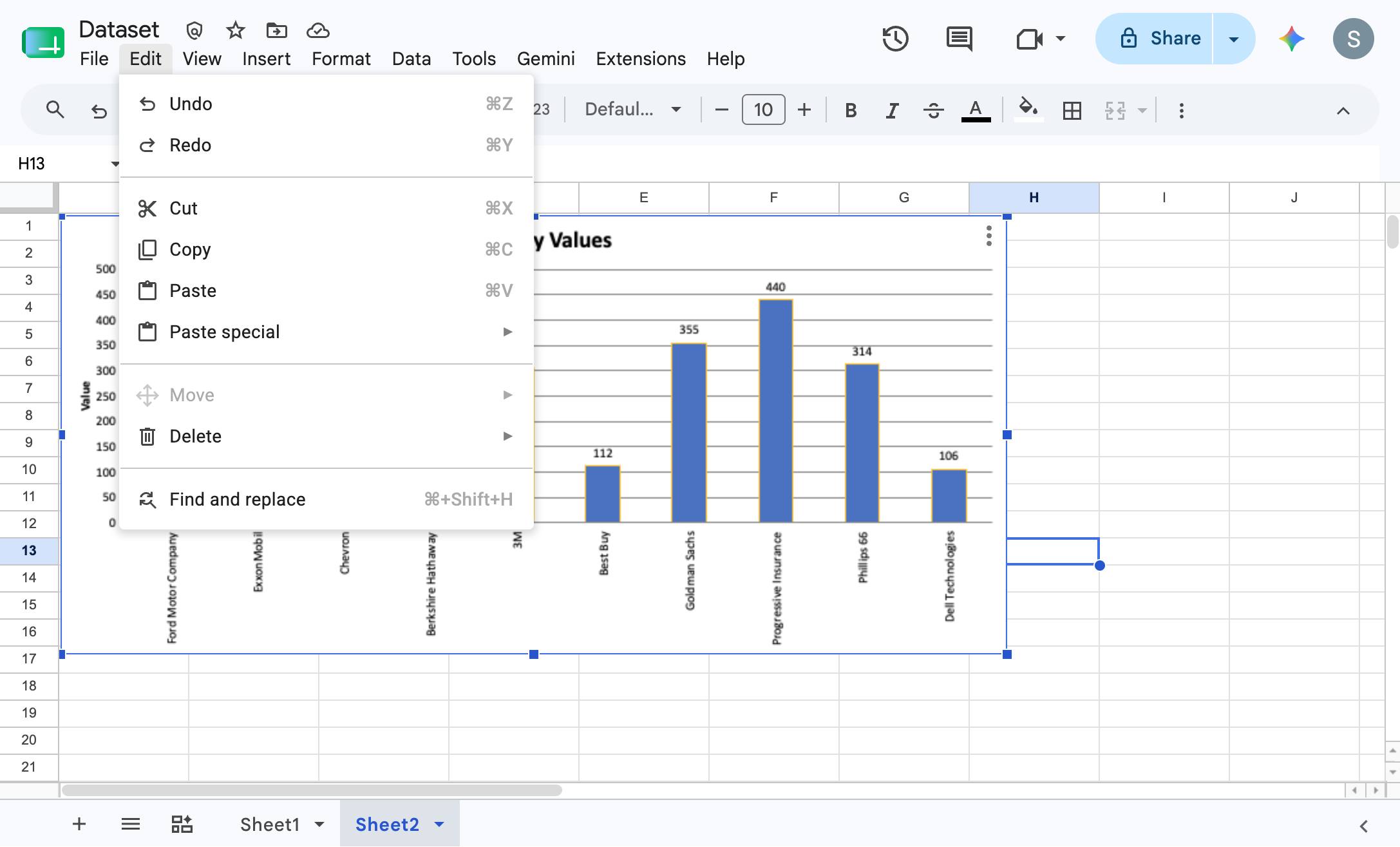This screenshot has width=1400, height=847.
Task: Open the comments panel icon
Action: (x=959, y=39)
